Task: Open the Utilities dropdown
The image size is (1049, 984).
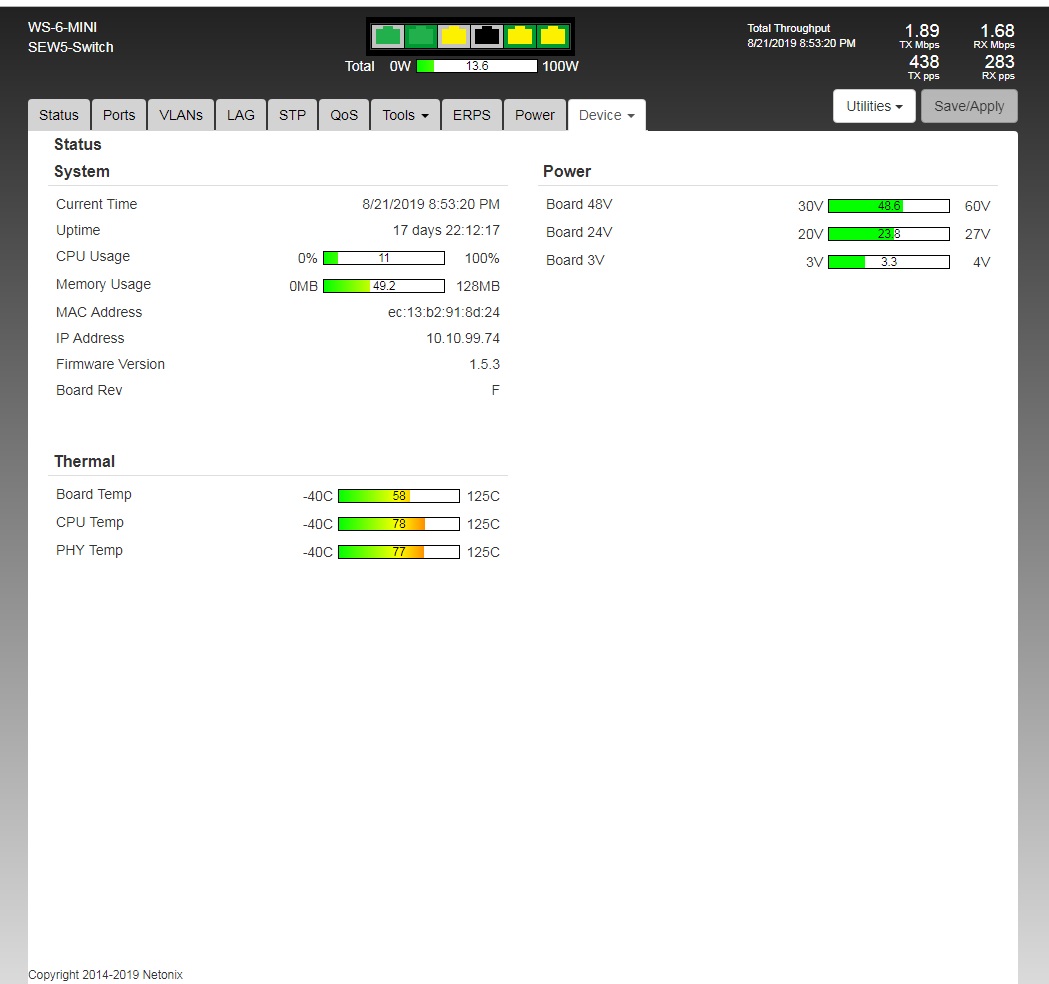Action: (x=874, y=106)
